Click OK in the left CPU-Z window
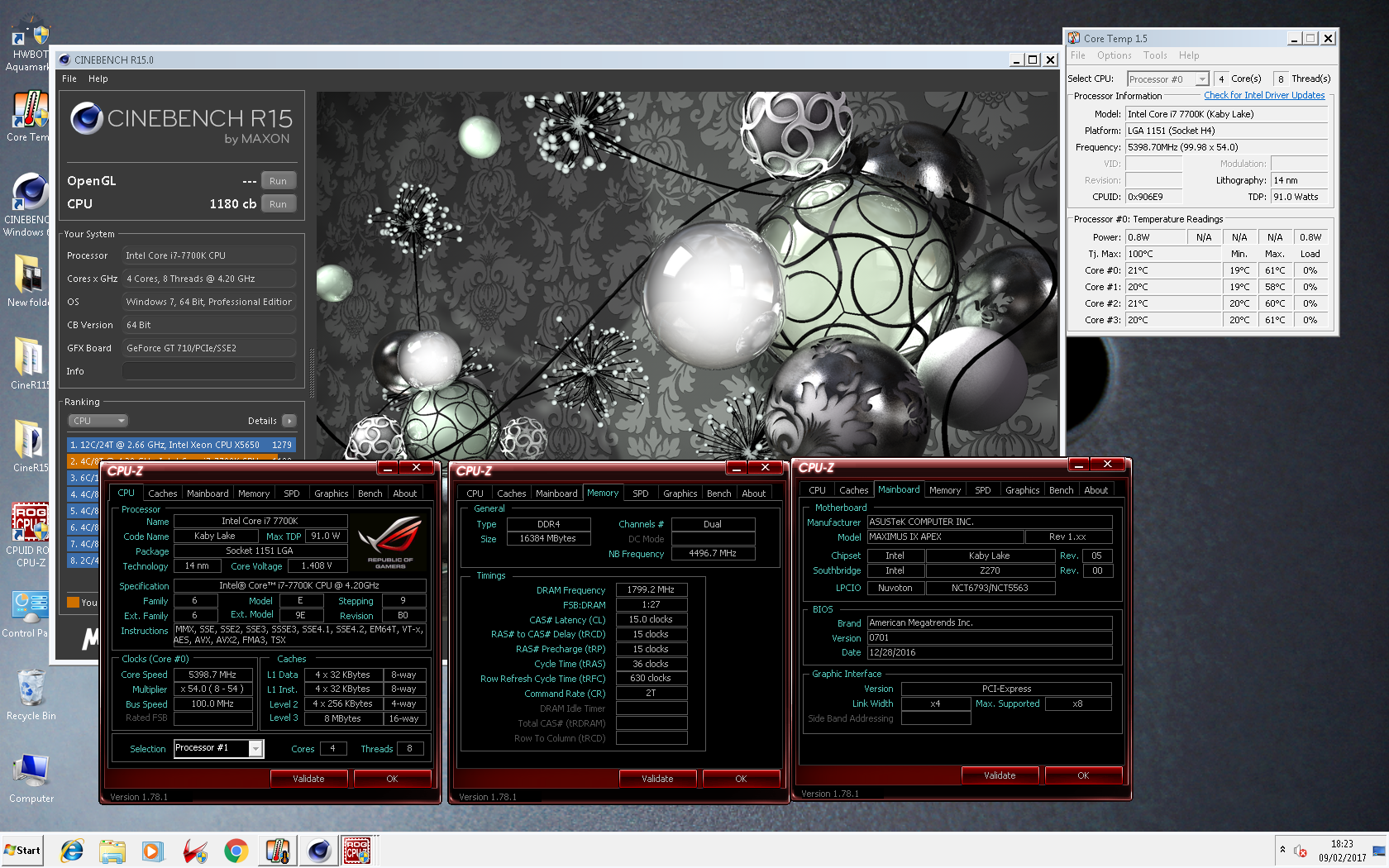Viewport: 1389px width, 868px height. (x=392, y=779)
